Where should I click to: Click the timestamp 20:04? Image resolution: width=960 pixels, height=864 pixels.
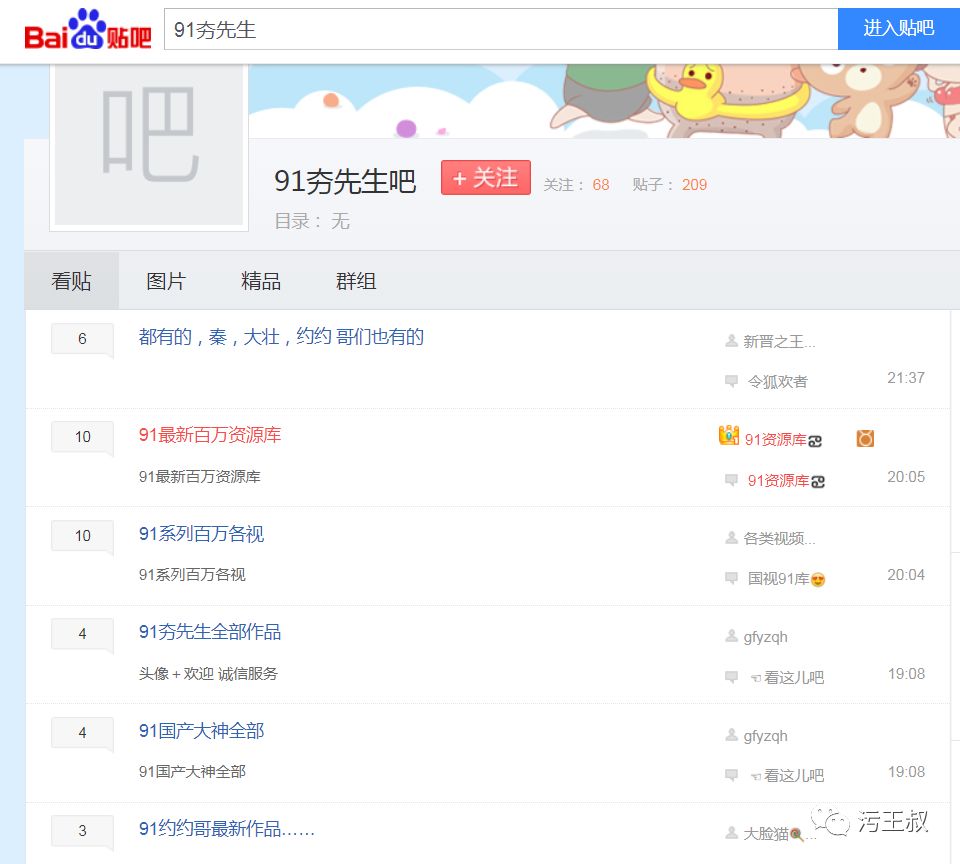906,575
